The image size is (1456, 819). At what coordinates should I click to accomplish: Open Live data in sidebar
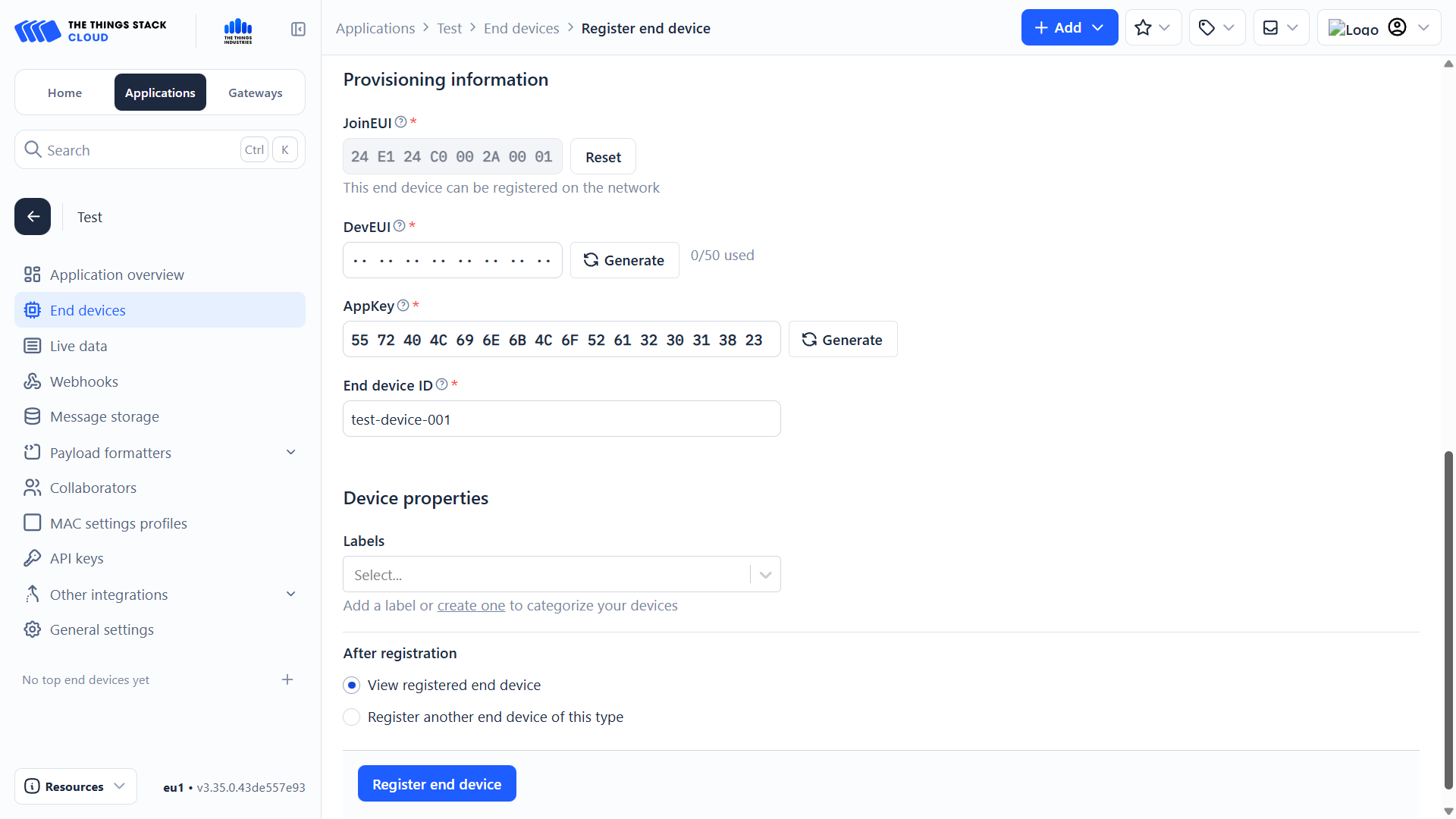[x=78, y=346]
